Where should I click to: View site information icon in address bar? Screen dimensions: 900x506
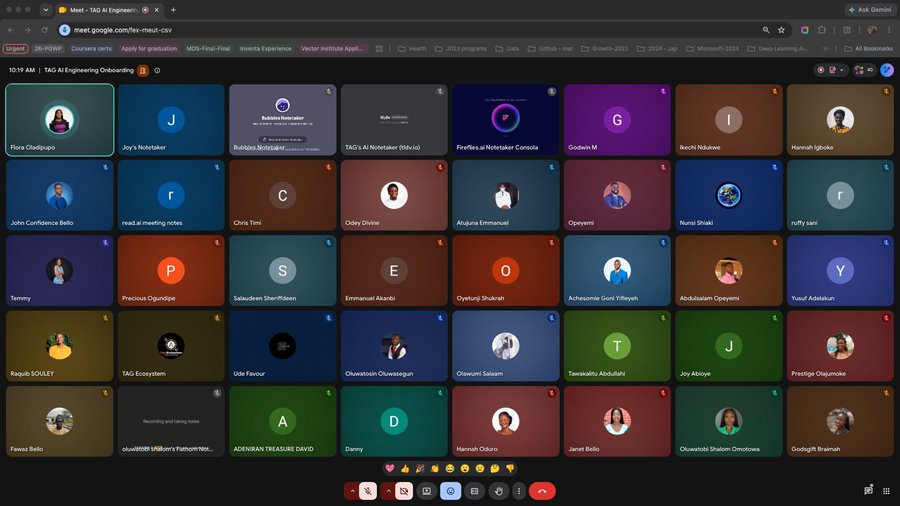tap(64, 30)
